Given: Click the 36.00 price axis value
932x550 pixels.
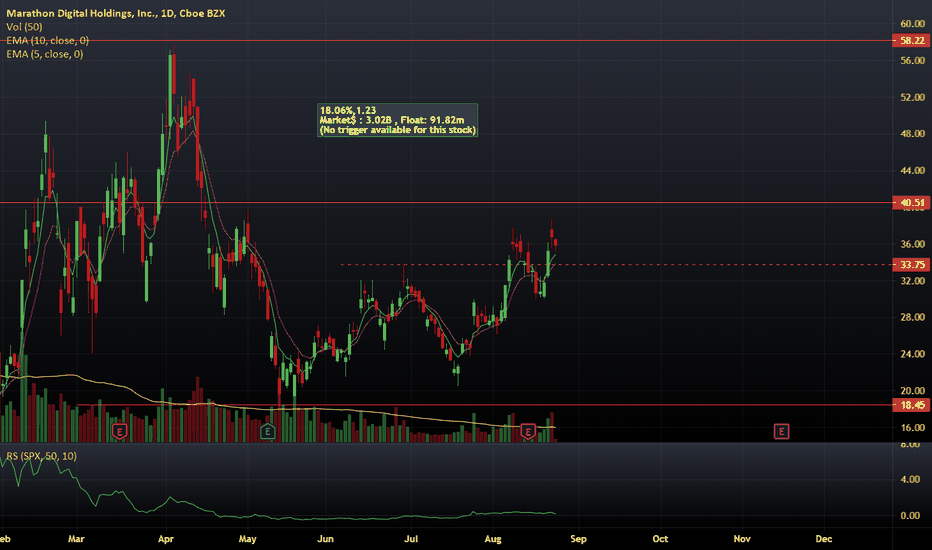Looking at the screenshot, I should pos(912,244).
